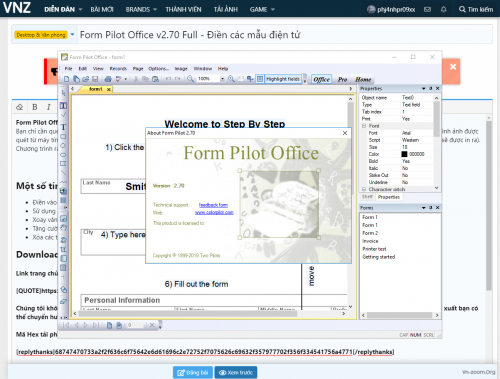
Task: Open the inbox envelope icon
Action: (x=427, y=9)
